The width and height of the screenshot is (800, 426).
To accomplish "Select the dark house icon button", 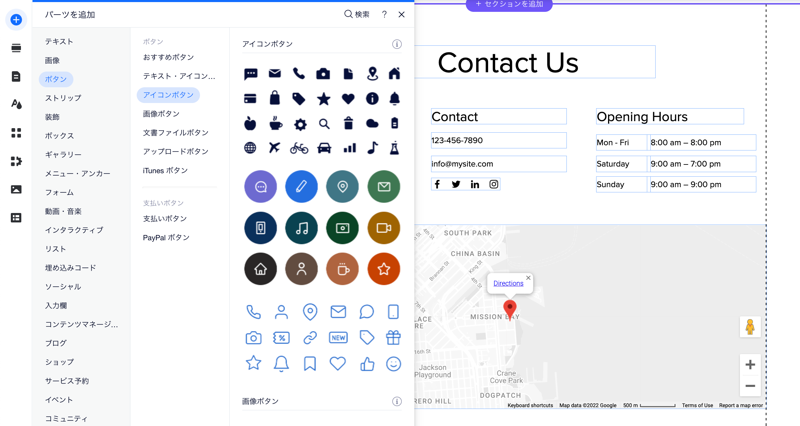I will (394, 73).
